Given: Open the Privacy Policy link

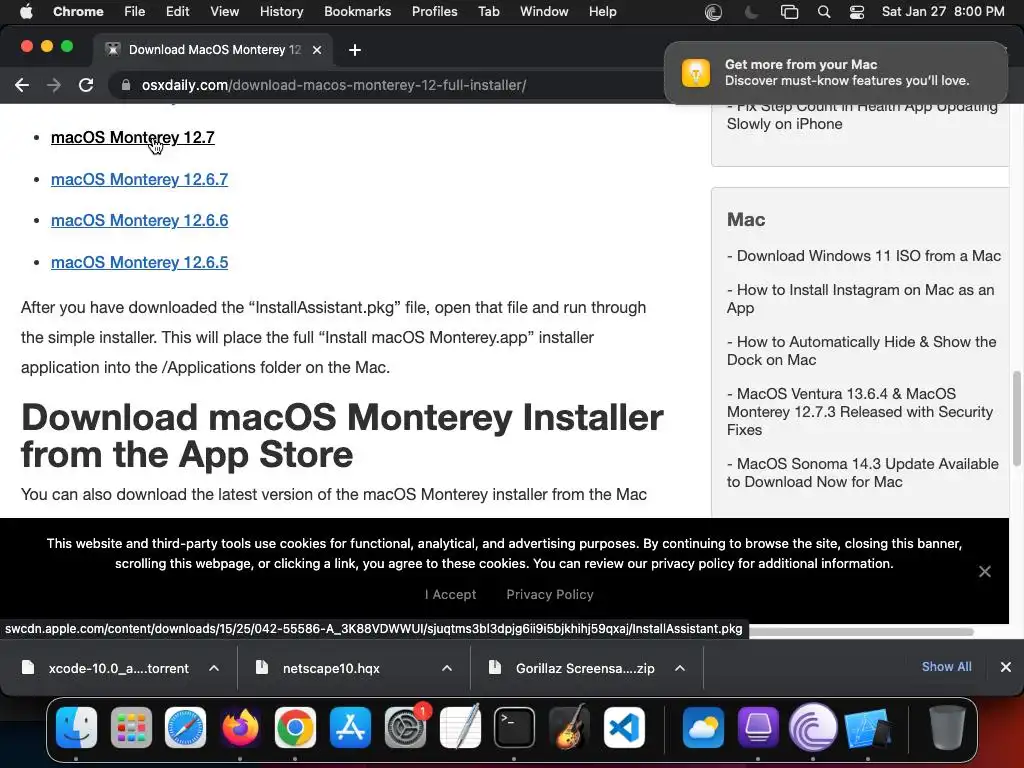Looking at the screenshot, I should coord(550,594).
